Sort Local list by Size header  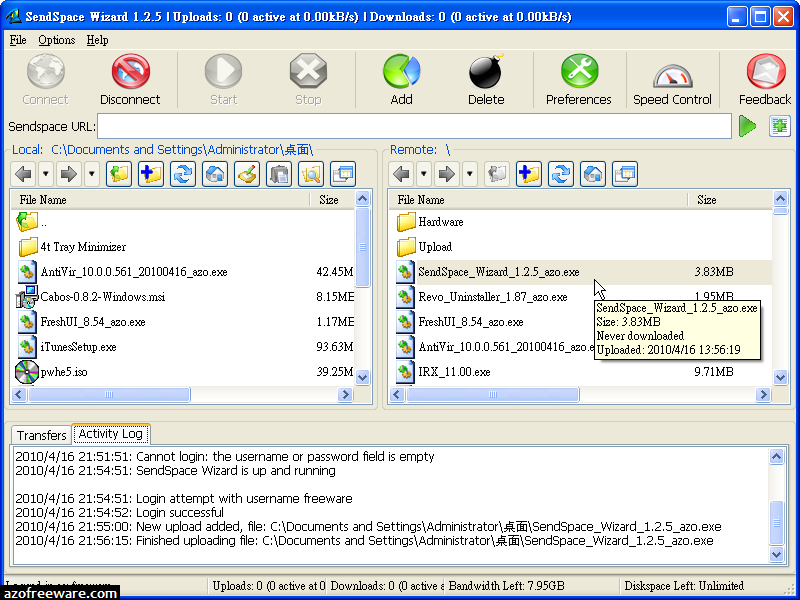coord(332,199)
